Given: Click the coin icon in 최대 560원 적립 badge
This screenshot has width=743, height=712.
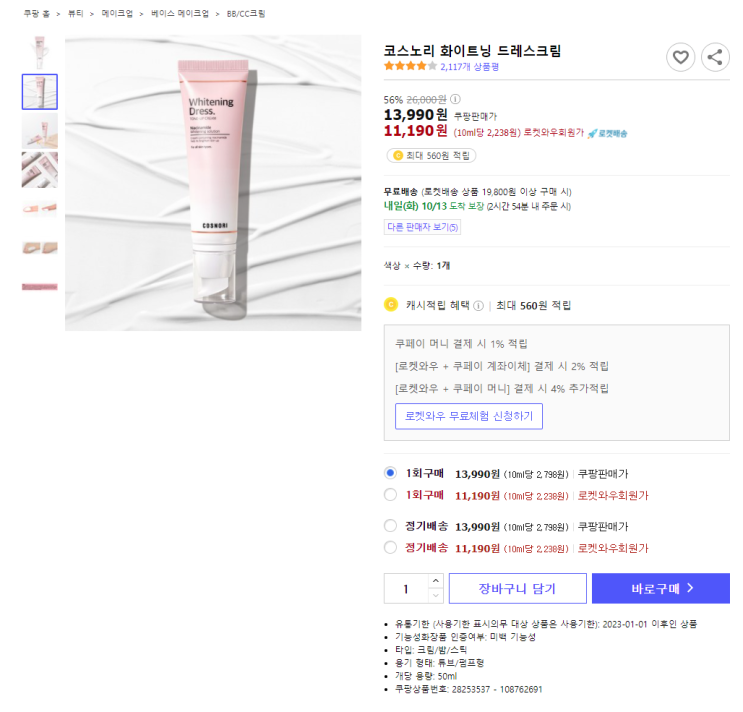Looking at the screenshot, I should pos(398,155).
